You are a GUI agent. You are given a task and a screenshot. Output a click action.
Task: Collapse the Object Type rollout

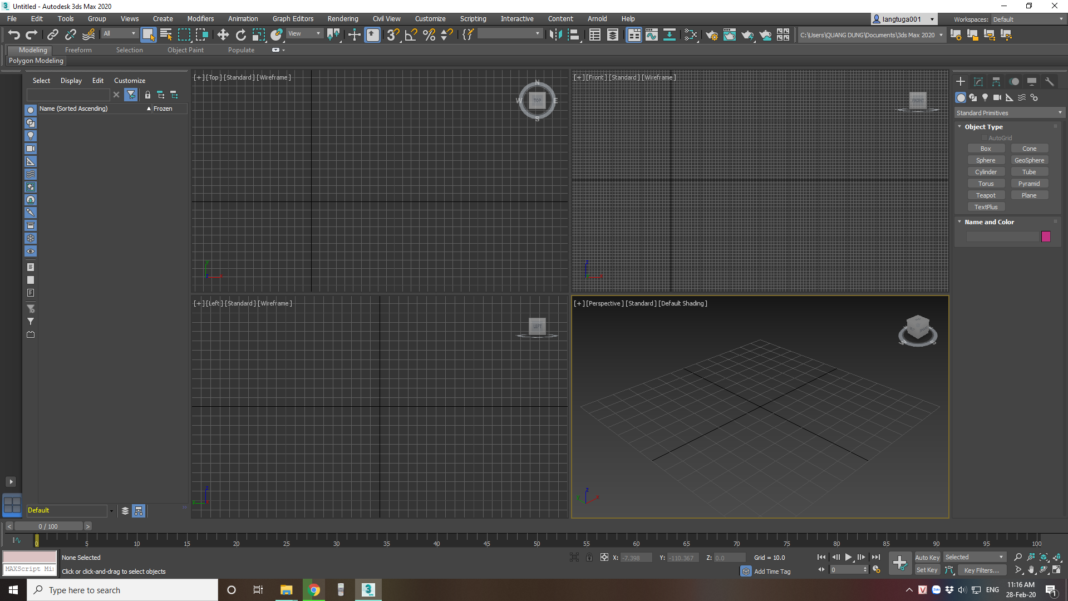[x=983, y=127]
